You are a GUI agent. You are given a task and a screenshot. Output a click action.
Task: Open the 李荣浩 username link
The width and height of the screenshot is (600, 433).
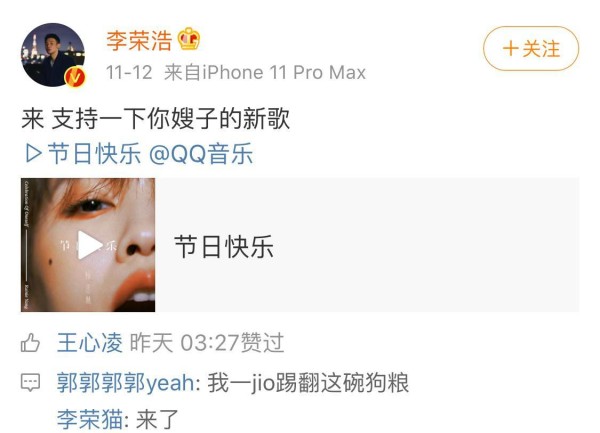139,40
